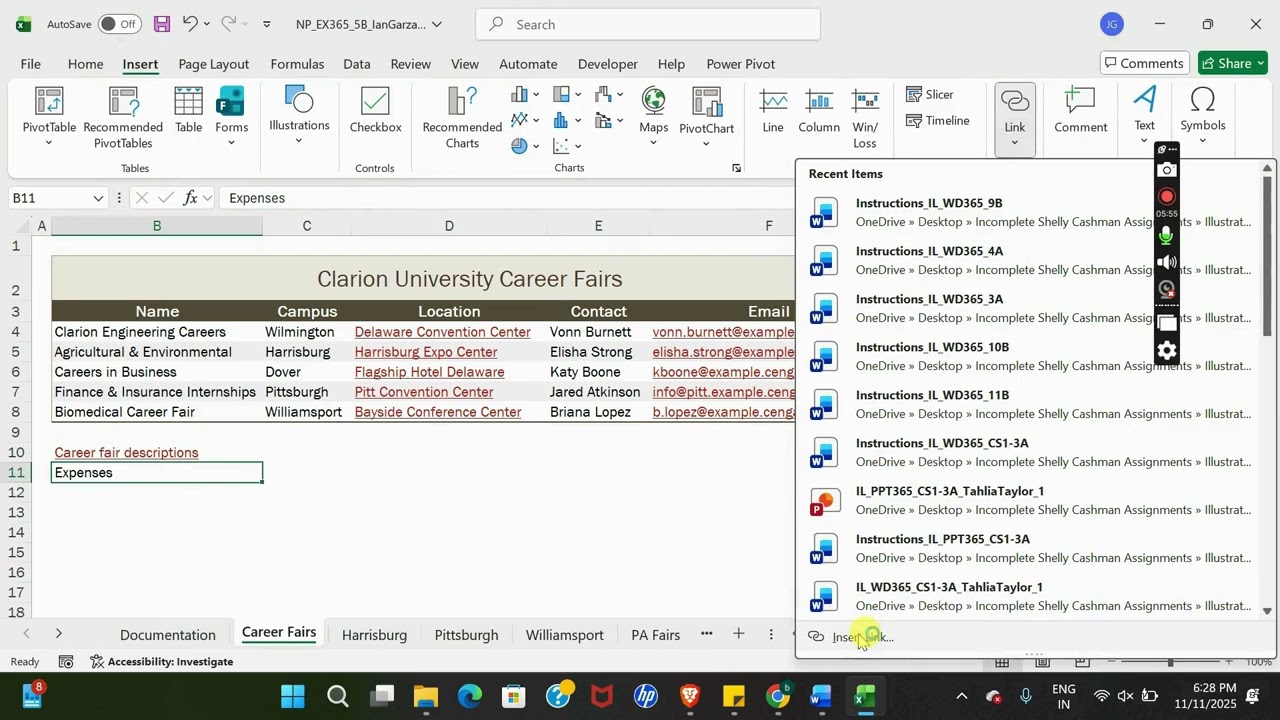Choose recent item Instructions_IL_WD365_9B
Viewport: 1280px width, 720px height.
1030,212
